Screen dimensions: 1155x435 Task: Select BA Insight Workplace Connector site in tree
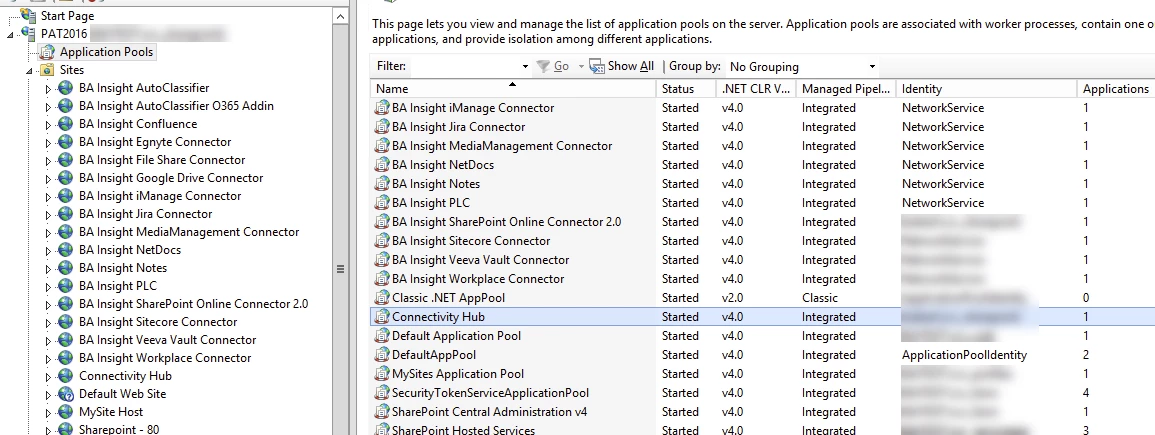(165, 358)
